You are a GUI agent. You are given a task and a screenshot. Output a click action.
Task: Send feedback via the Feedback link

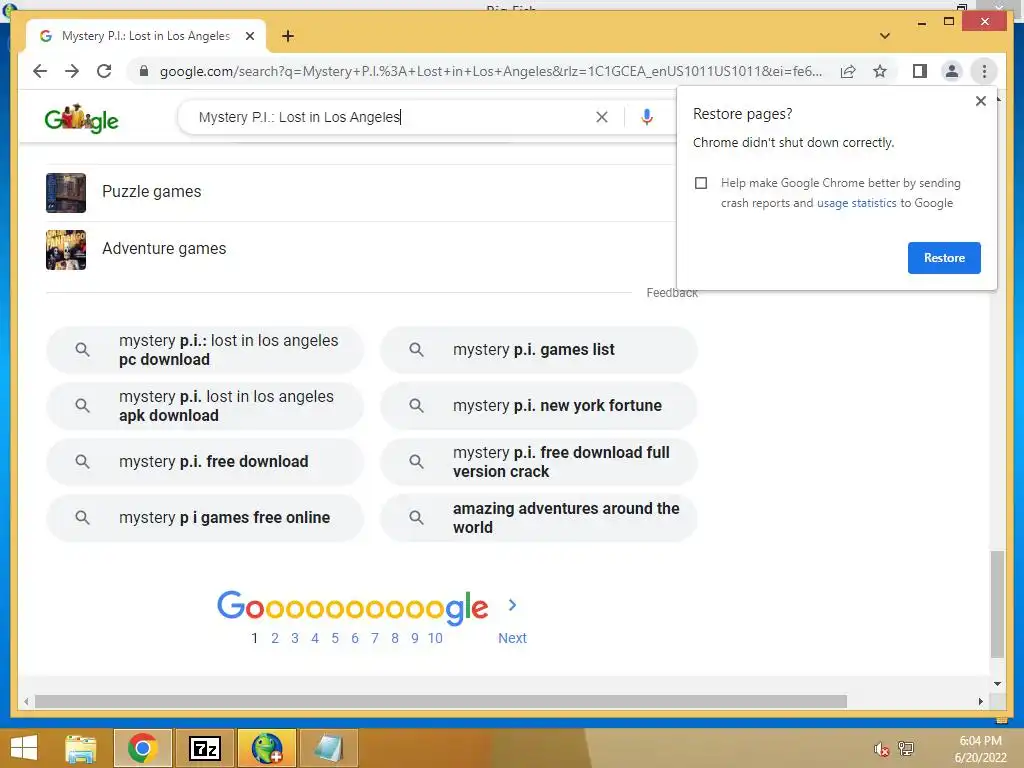pos(672,293)
